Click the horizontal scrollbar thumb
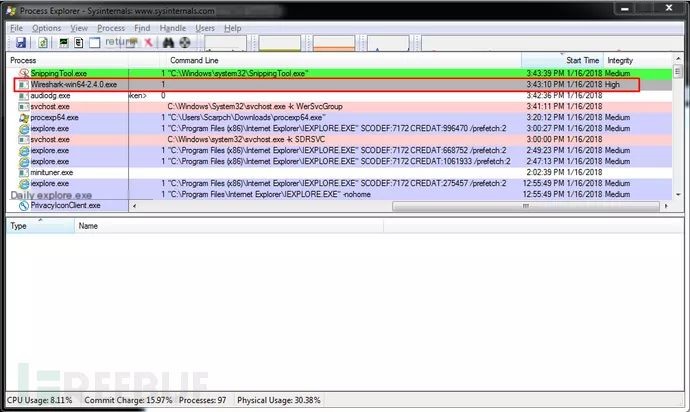690x412 pixels. (526, 206)
